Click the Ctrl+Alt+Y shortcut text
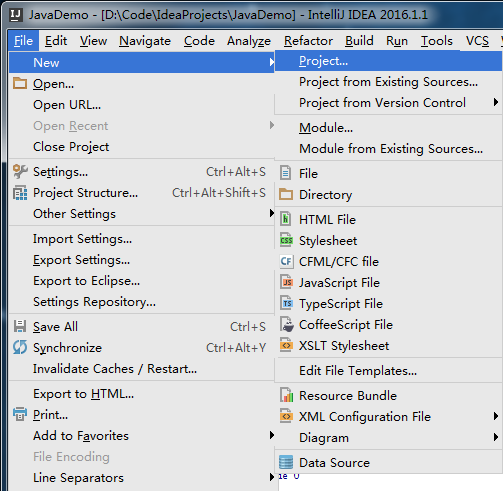503x491 pixels. pos(236,347)
